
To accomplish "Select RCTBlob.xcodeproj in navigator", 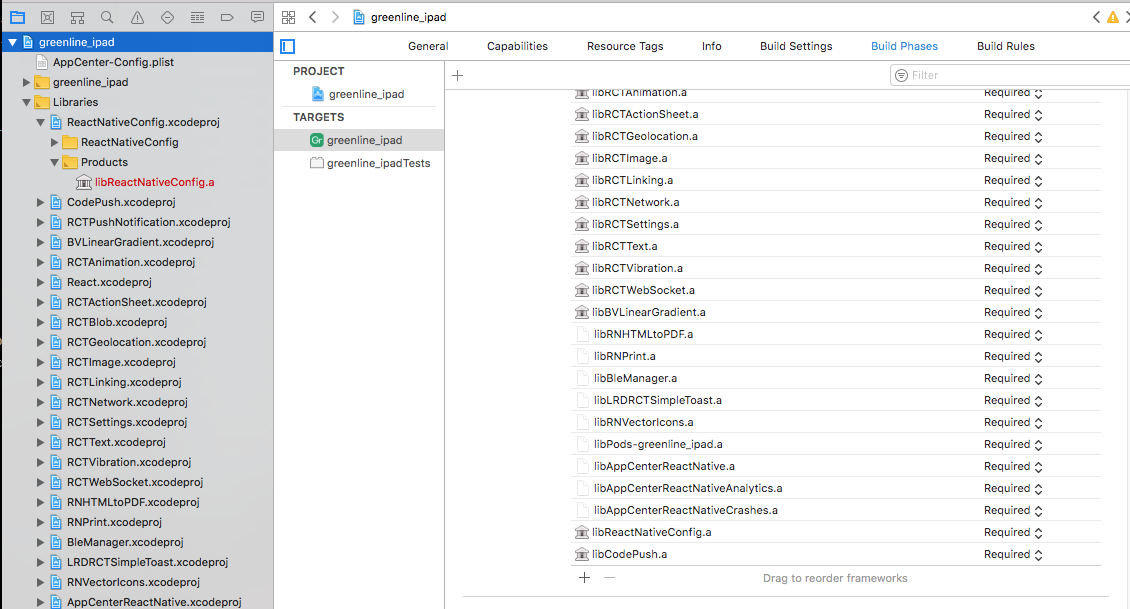I will point(117,322).
